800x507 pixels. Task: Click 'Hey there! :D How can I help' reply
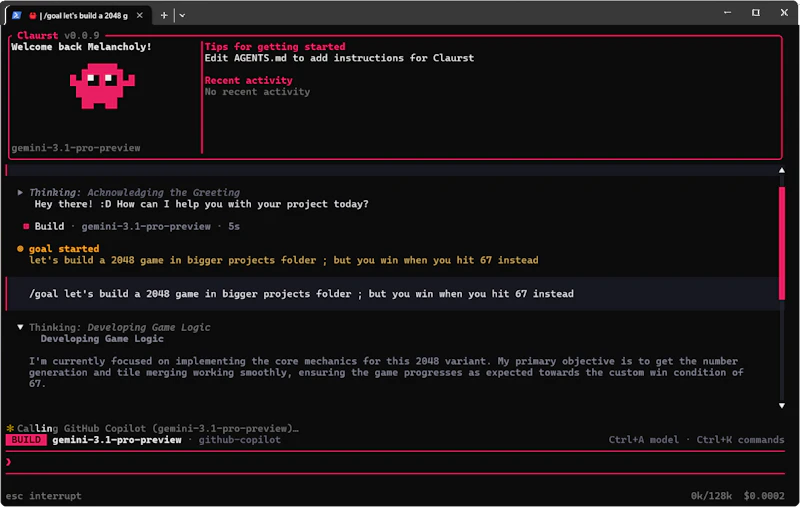(x=201, y=204)
